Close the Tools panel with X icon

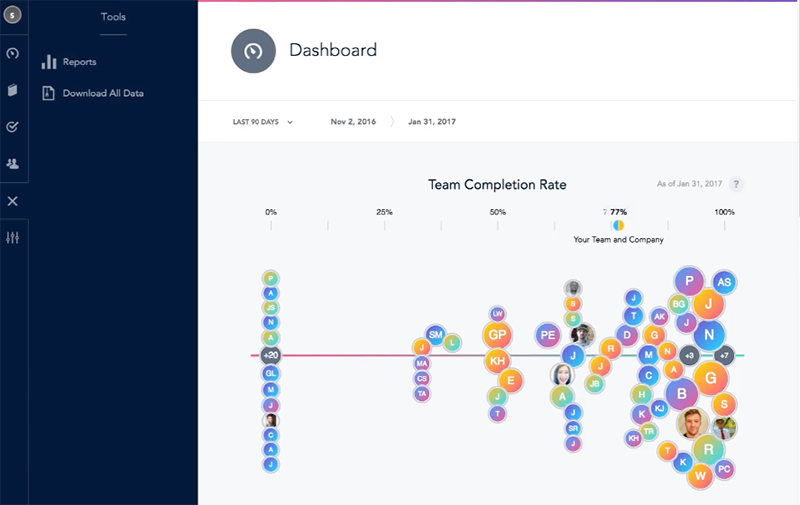[x=13, y=201]
